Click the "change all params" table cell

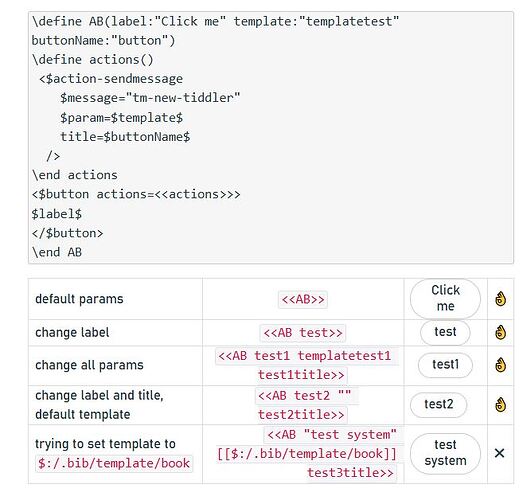point(115,366)
